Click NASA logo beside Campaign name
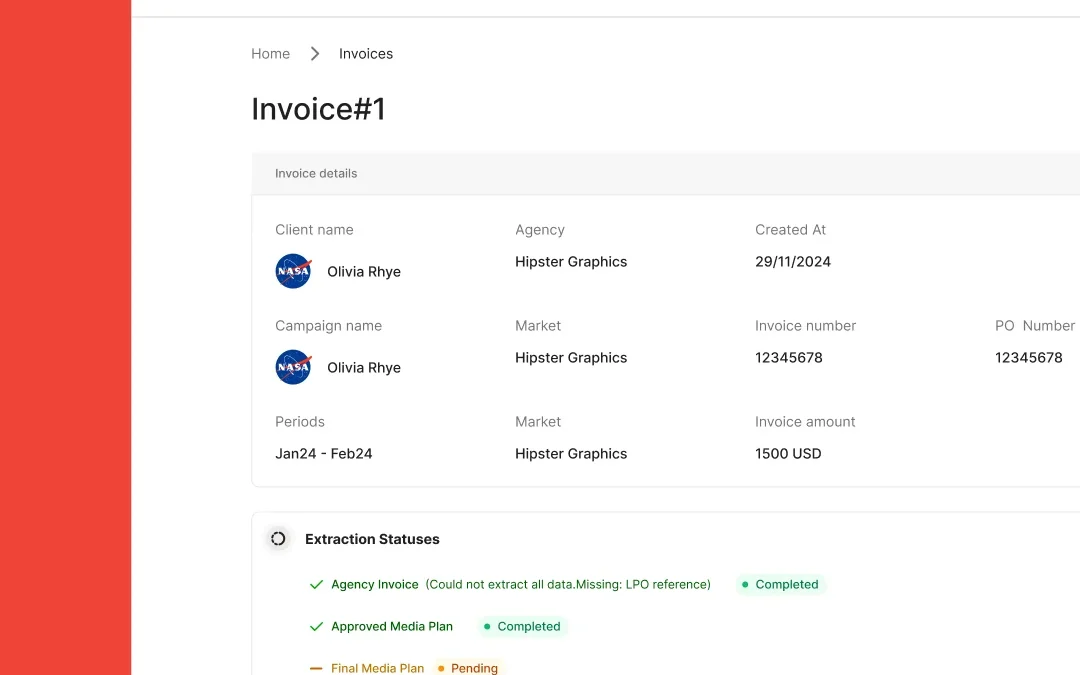 point(293,367)
